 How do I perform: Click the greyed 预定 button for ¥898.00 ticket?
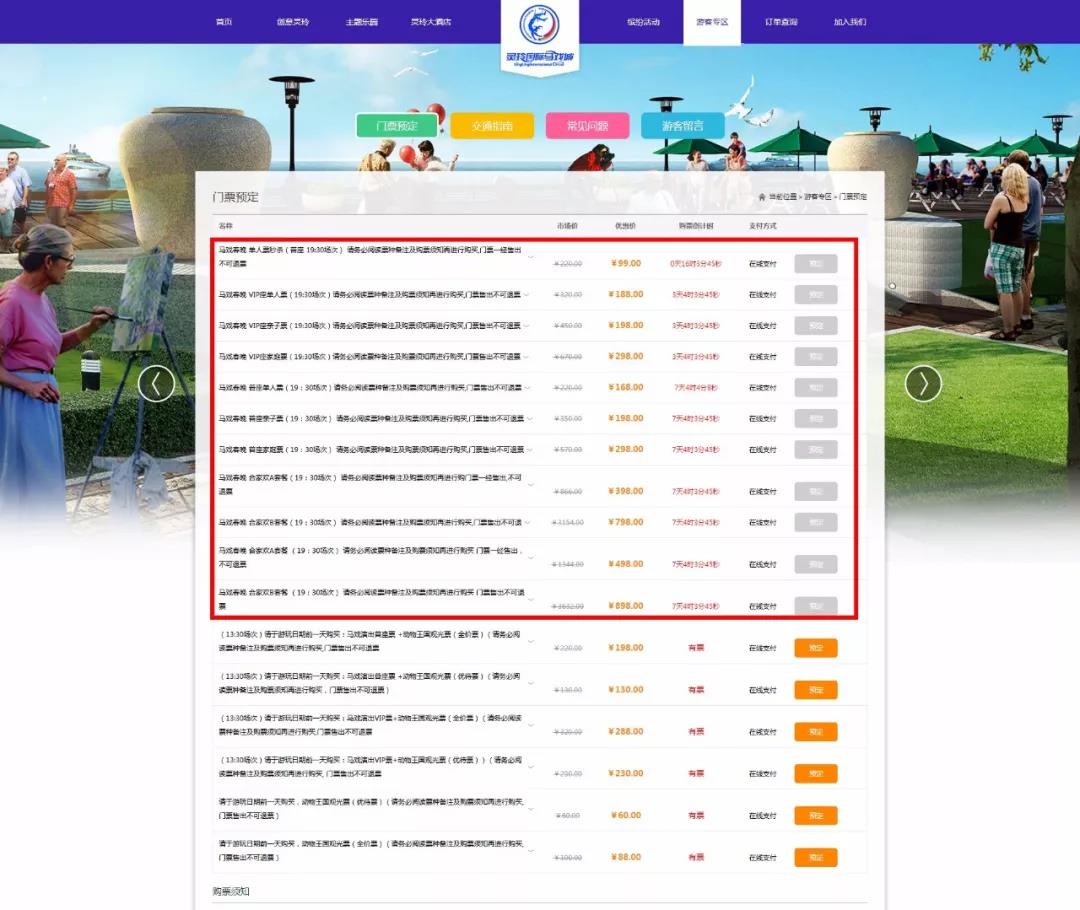(x=815, y=606)
